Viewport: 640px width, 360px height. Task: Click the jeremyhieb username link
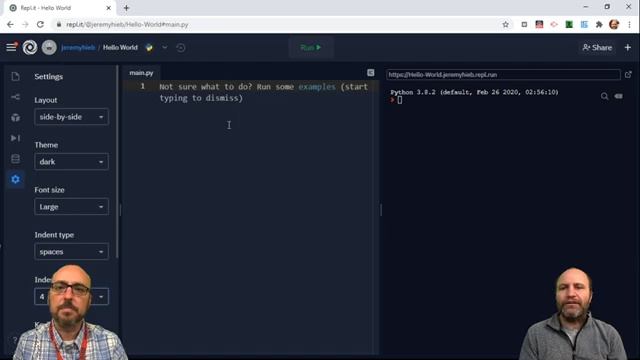78,47
